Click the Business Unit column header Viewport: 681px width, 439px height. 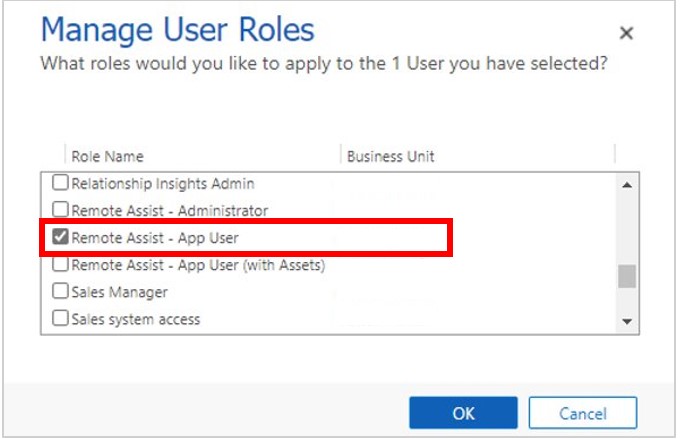point(390,156)
